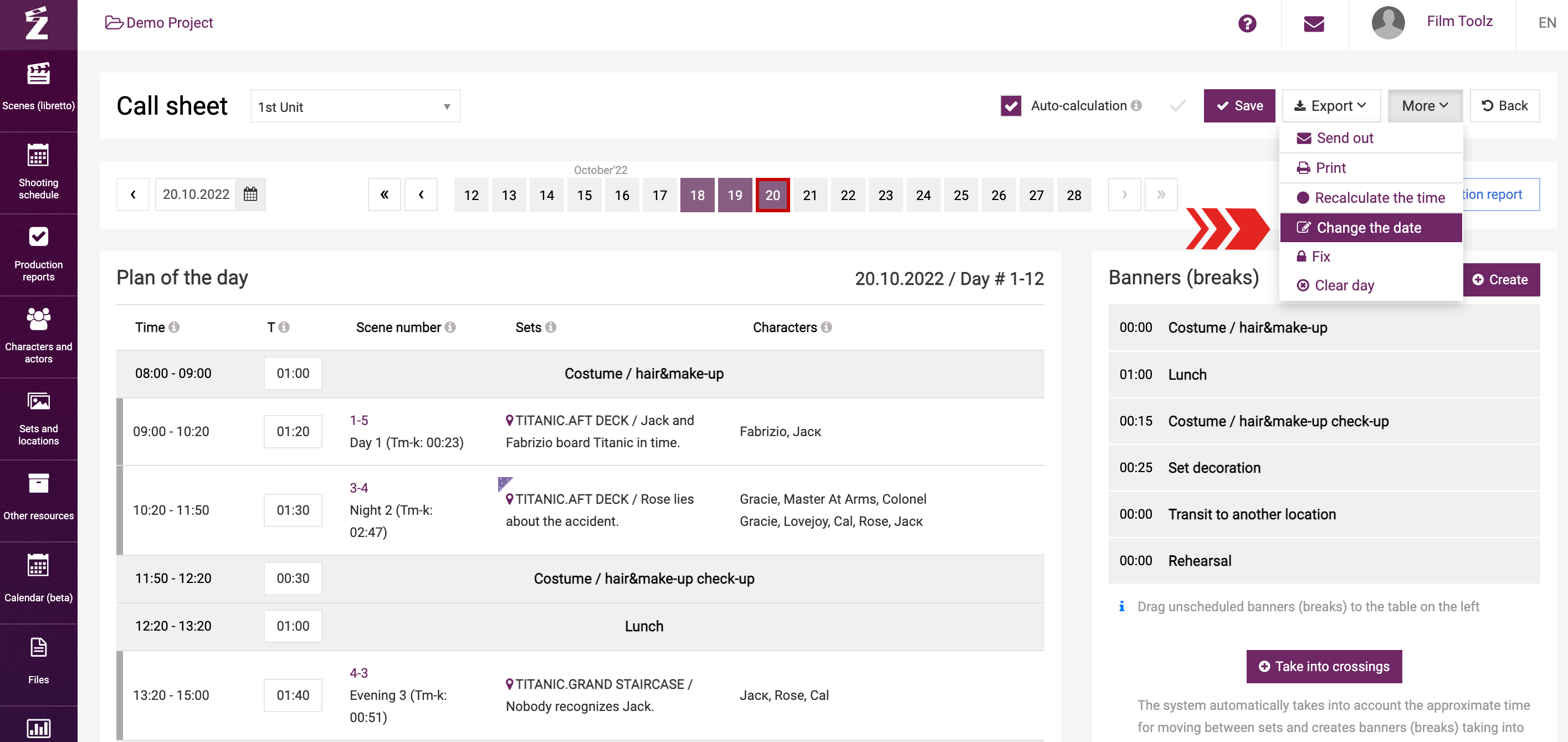Image resolution: width=1568 pixels, height=742 pixels.
Task: Click the Film Toolz user name
Action: [1459, 21]
